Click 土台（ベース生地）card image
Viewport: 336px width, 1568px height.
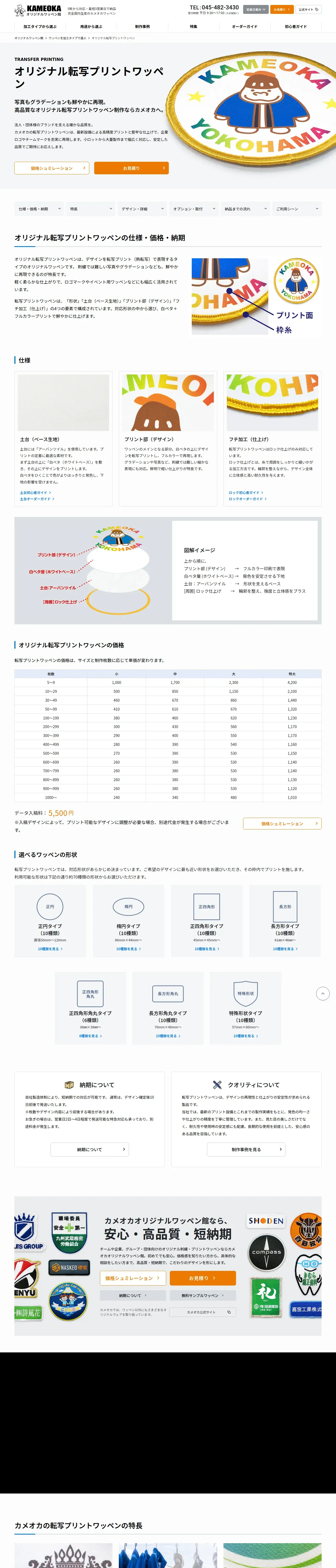(x=63, y=402)
